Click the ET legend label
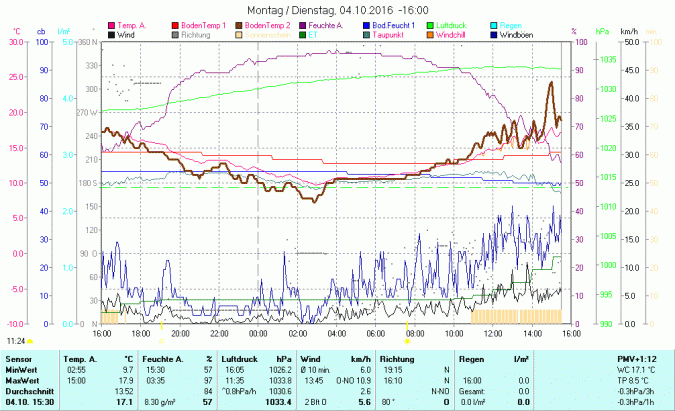 (x=315, y=34)
